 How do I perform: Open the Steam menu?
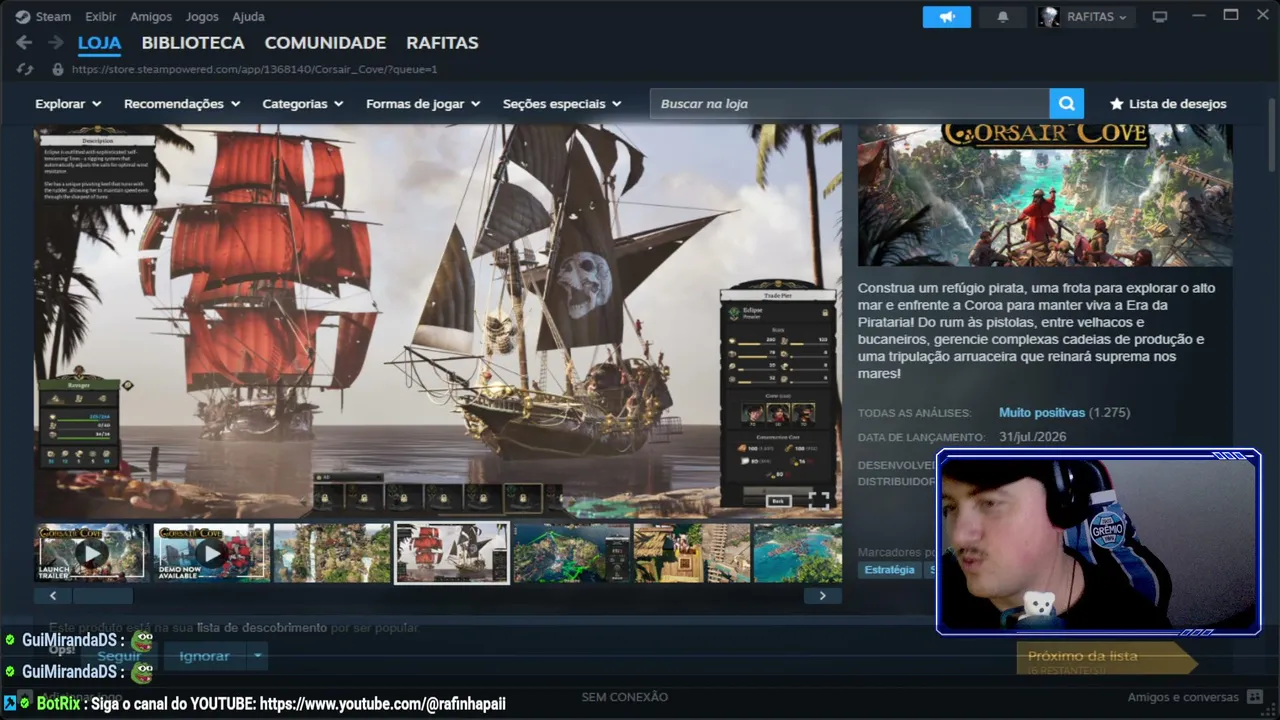click(53, 17)
